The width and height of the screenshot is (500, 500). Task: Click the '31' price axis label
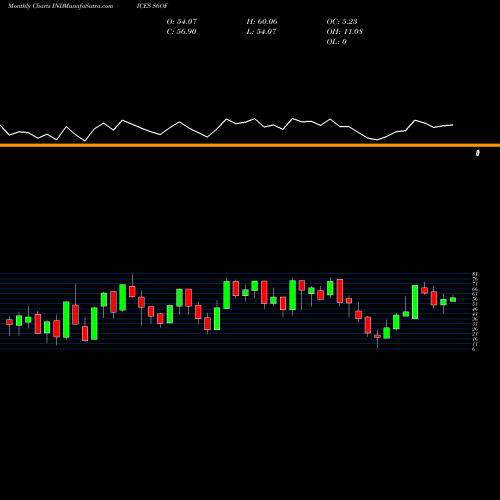click(475, 324)
